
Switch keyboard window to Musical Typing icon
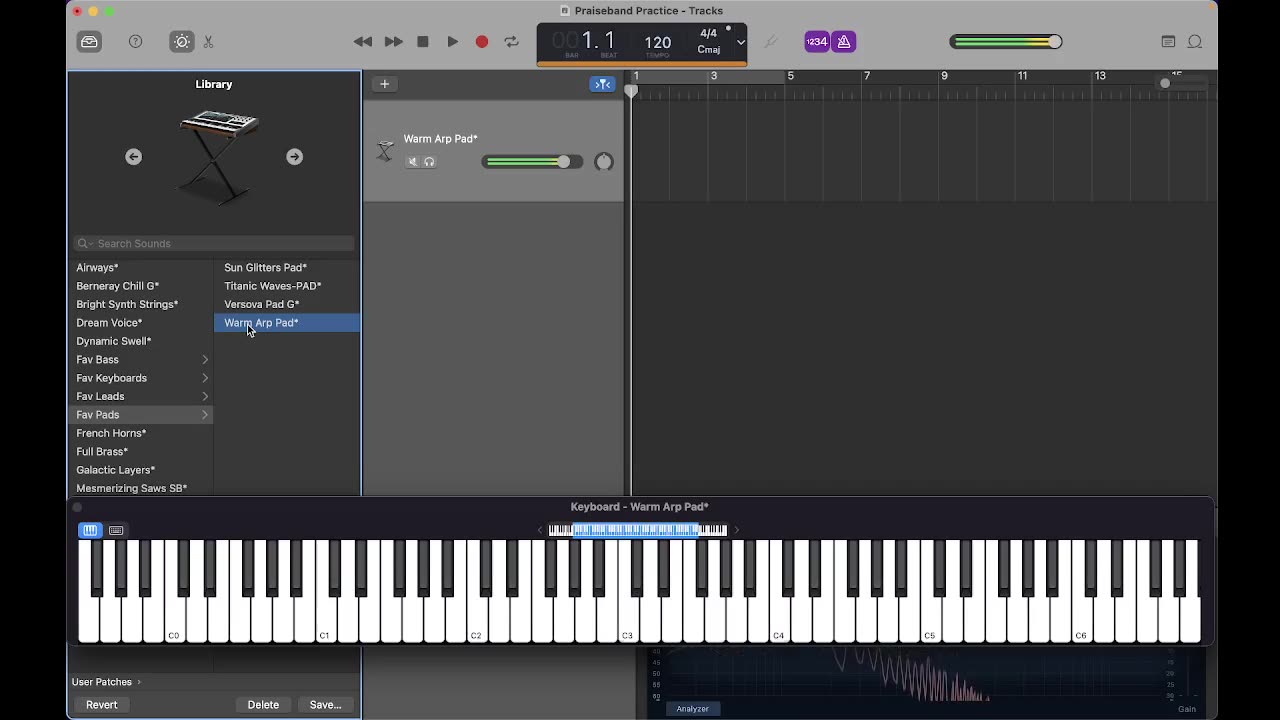116,530
